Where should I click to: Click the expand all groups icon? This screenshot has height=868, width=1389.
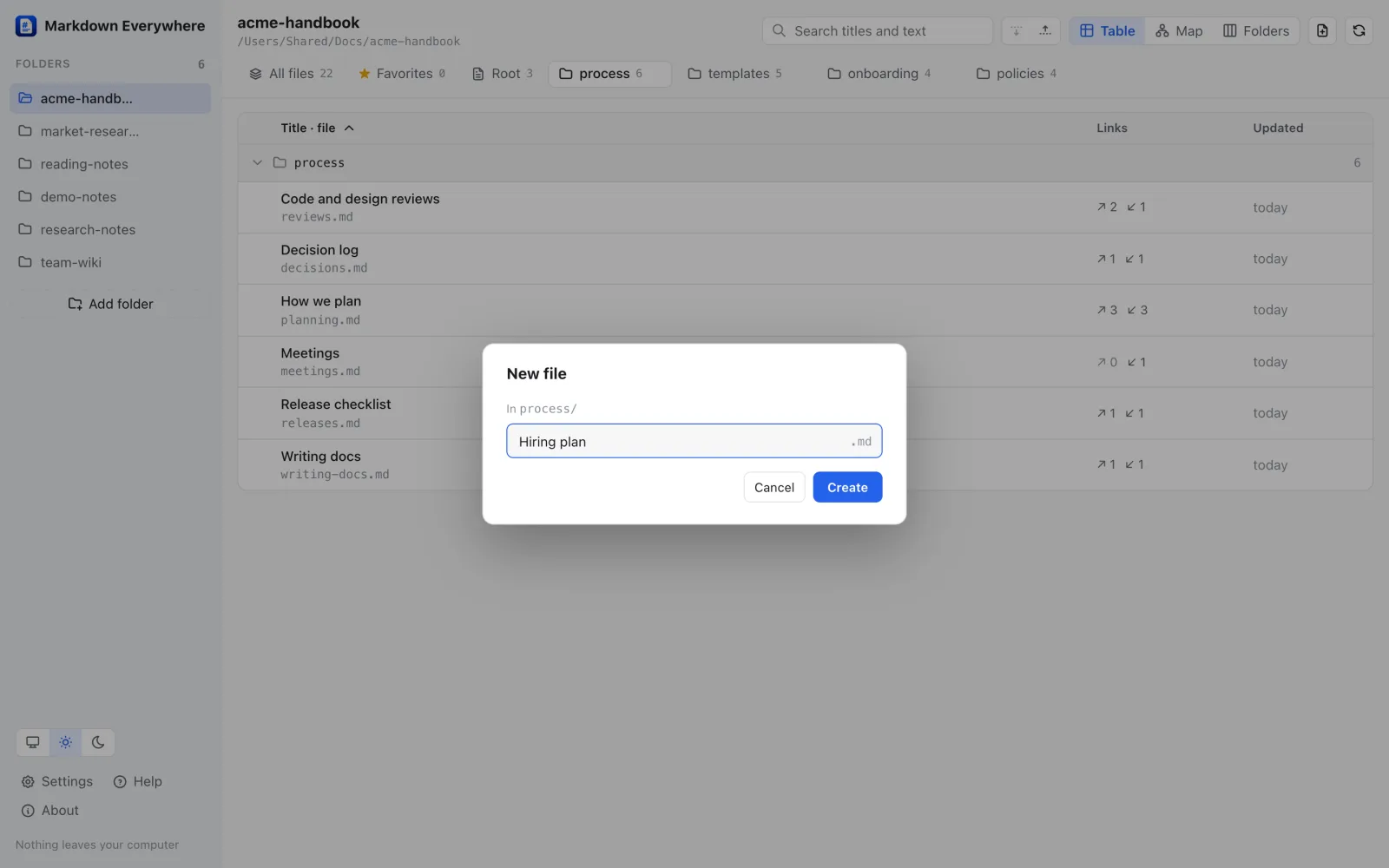tap(1017, 31)
